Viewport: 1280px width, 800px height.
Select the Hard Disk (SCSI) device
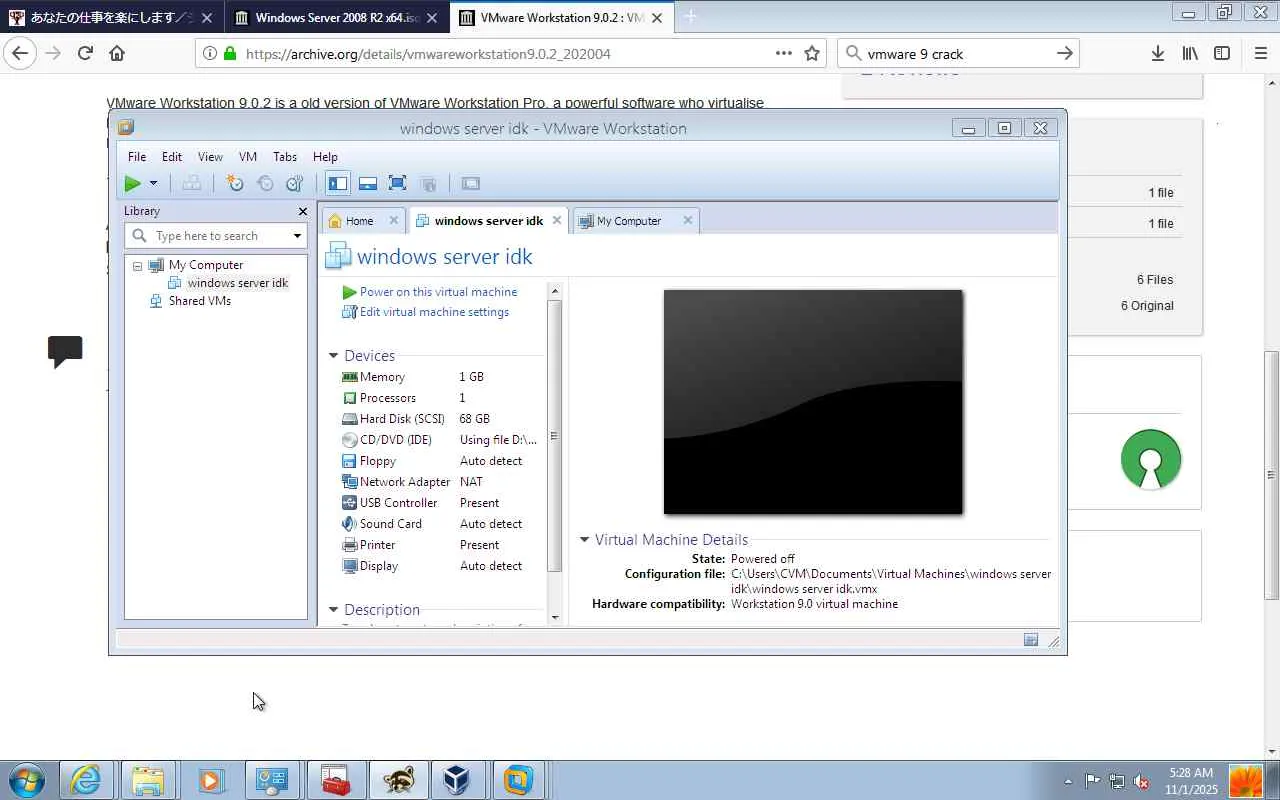pos(440,419)
